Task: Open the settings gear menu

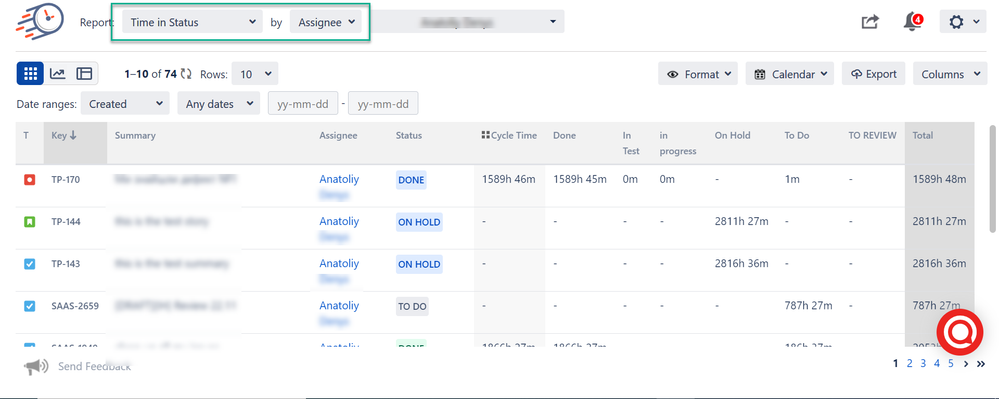Action: pyautogui.click(x=963, y=22)
